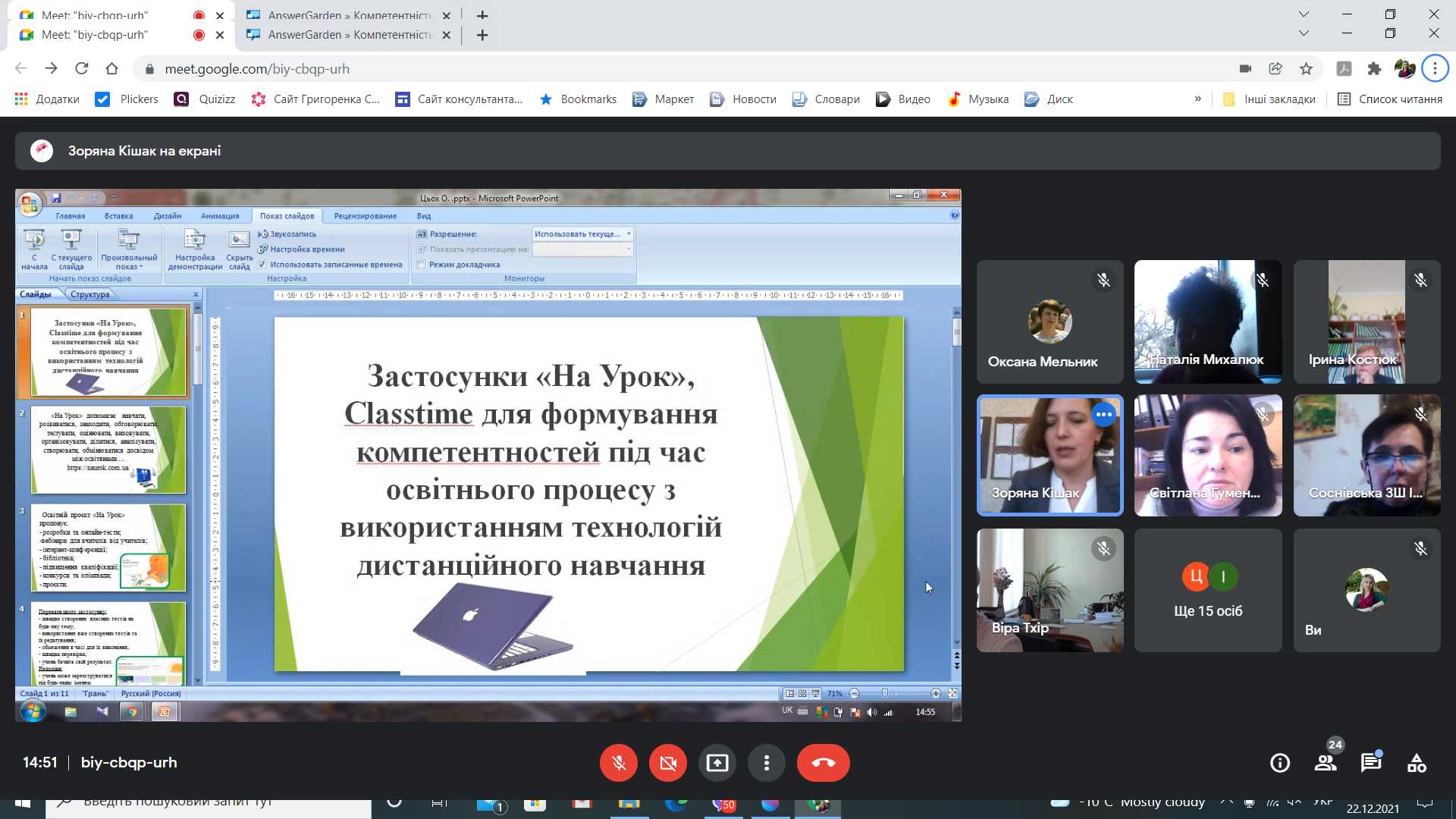Screen dimensions: 1456x819
Task: Open meeting details info icon
Action: [1279, 763]
